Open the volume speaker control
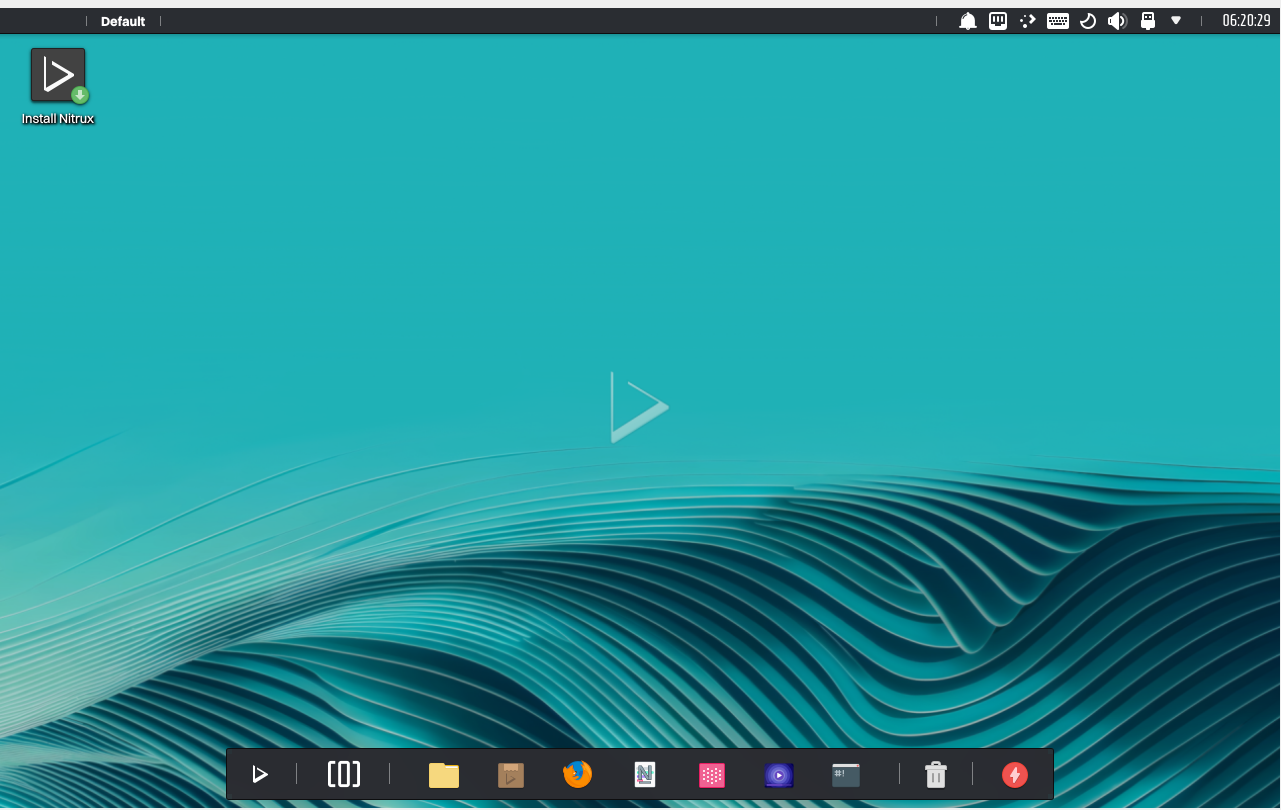Image resolution: width=1281 pixels, height=810 pixels. [x=1118, y=21]
